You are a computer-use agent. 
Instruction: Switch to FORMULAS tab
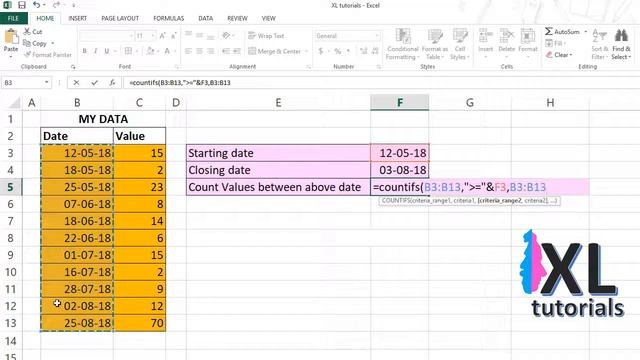tap(169, 18)
